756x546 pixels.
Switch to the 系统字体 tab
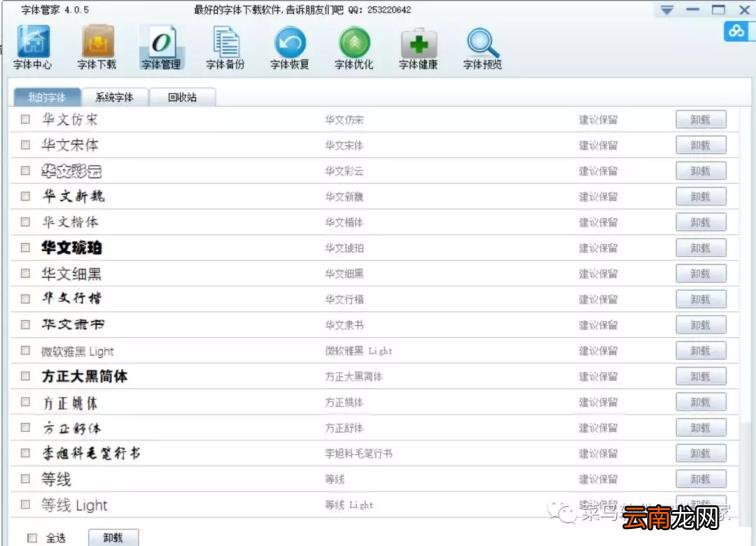pyautogui.click(x=114, y=97)
